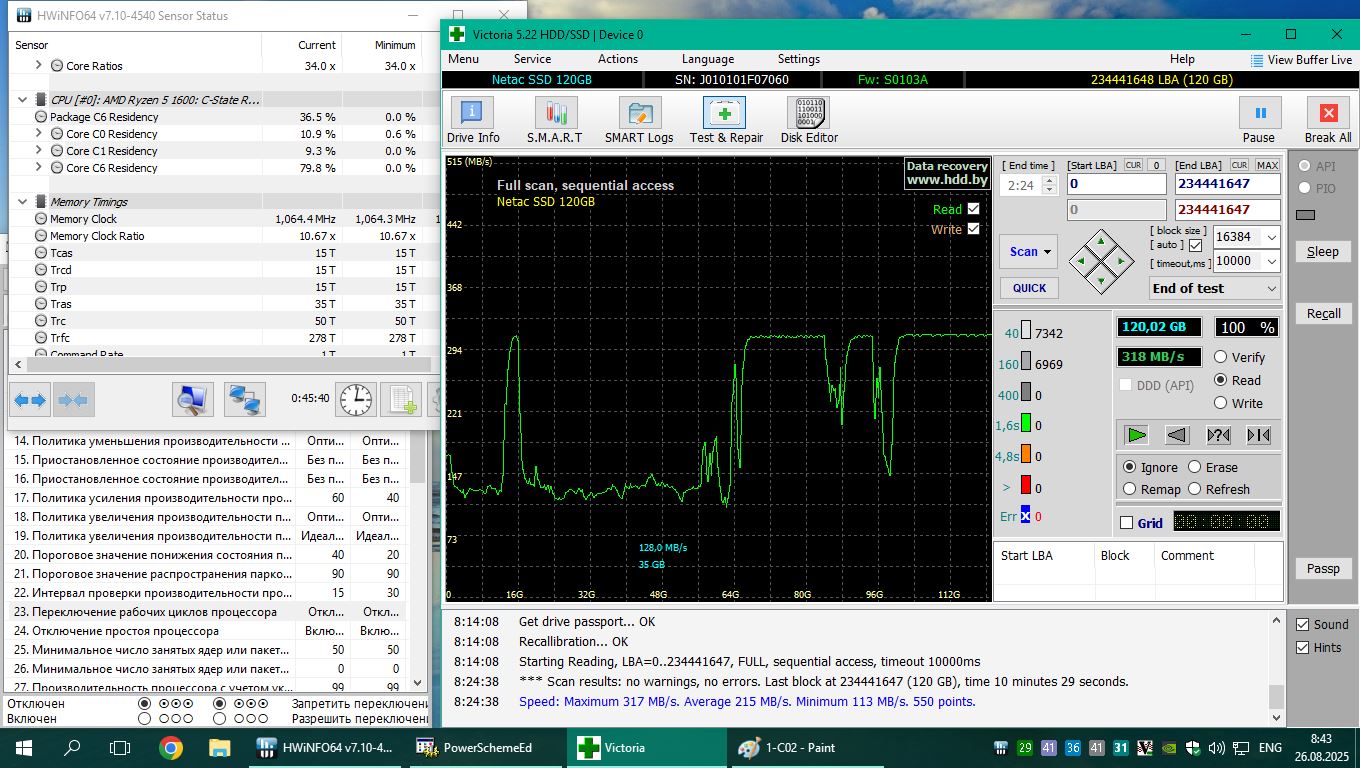
Task: Open SMART Logs in Victoria
Action: click(x=639, y=121)
